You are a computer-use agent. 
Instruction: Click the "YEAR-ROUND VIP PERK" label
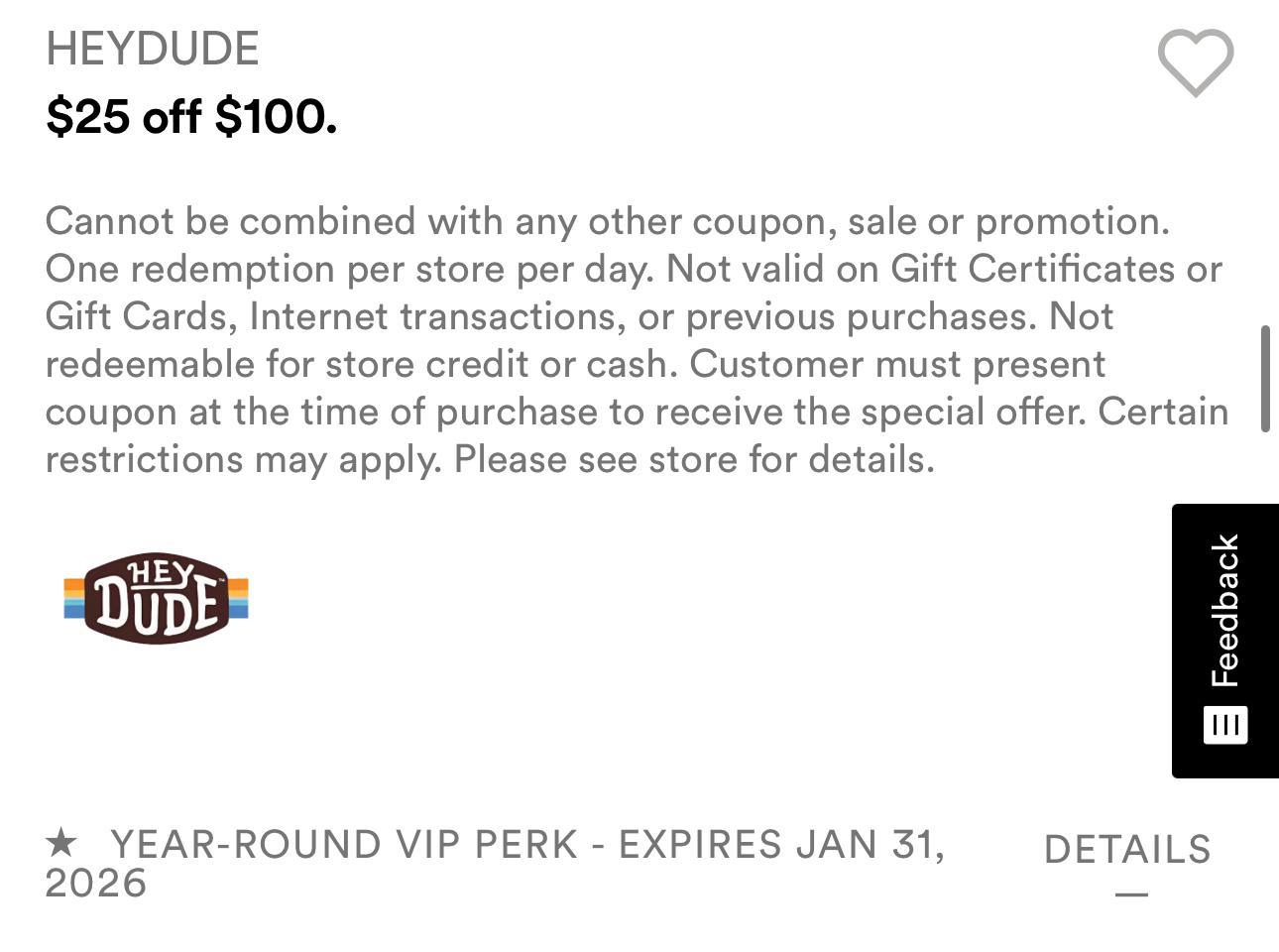tap(344, 845)
